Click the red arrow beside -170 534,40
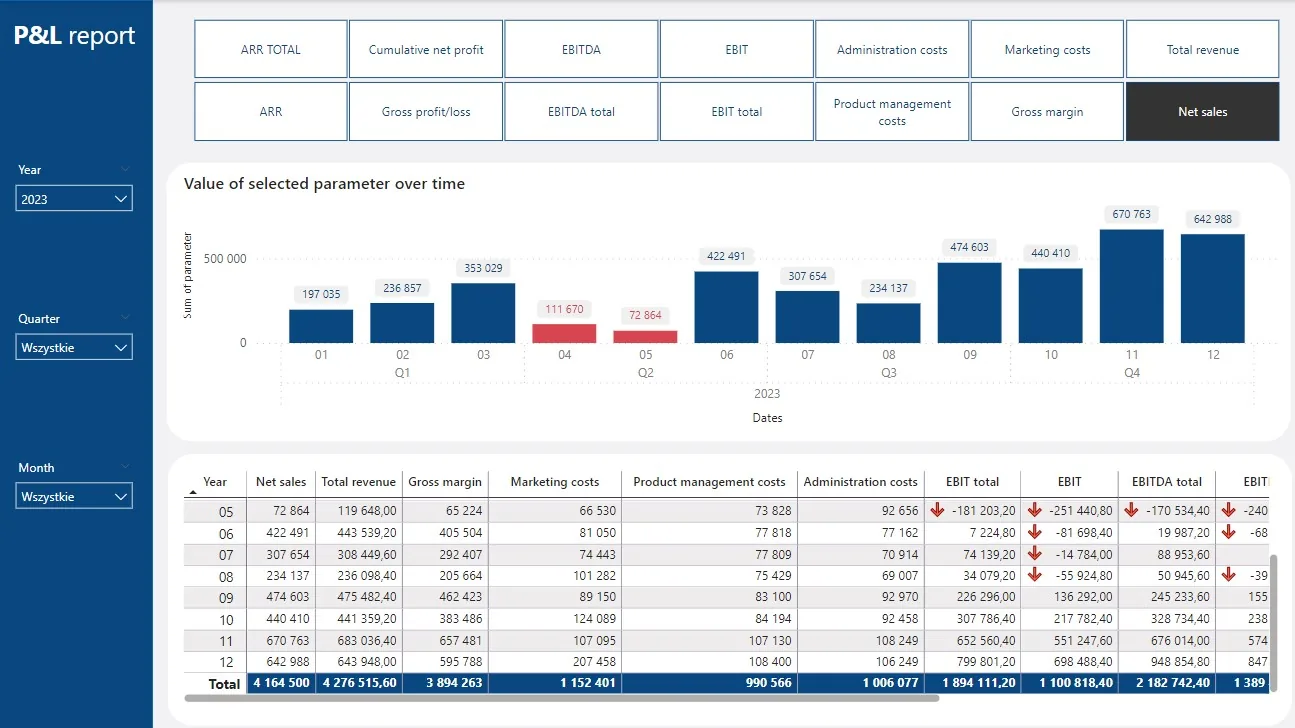The width and height of the screenshot is (1295, 728). (x=1131, y=510)
